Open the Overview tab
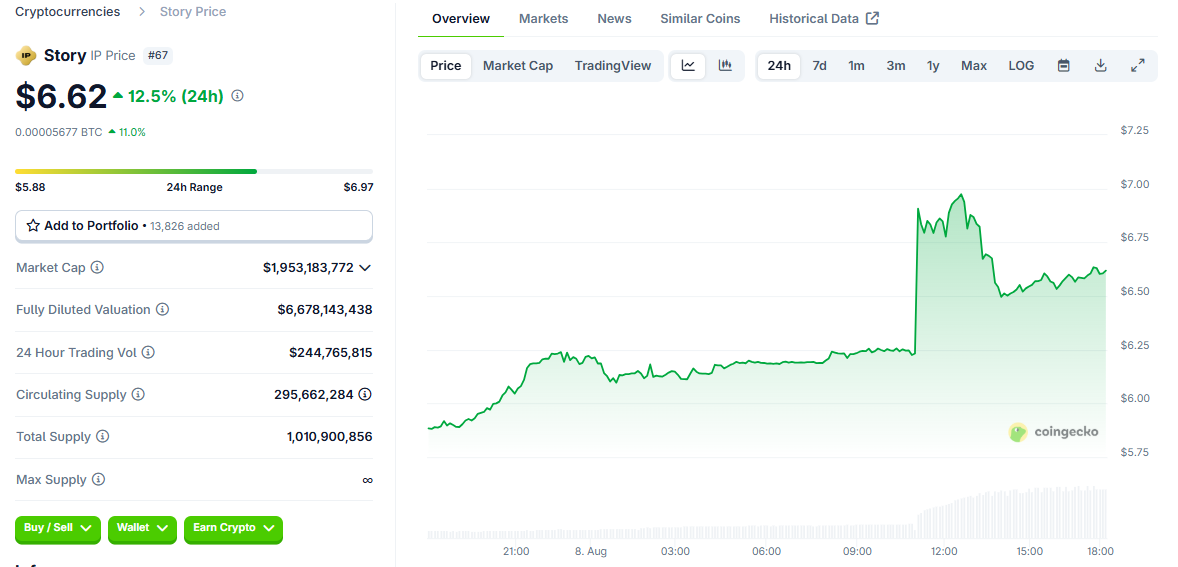 [x=461, y=19]
